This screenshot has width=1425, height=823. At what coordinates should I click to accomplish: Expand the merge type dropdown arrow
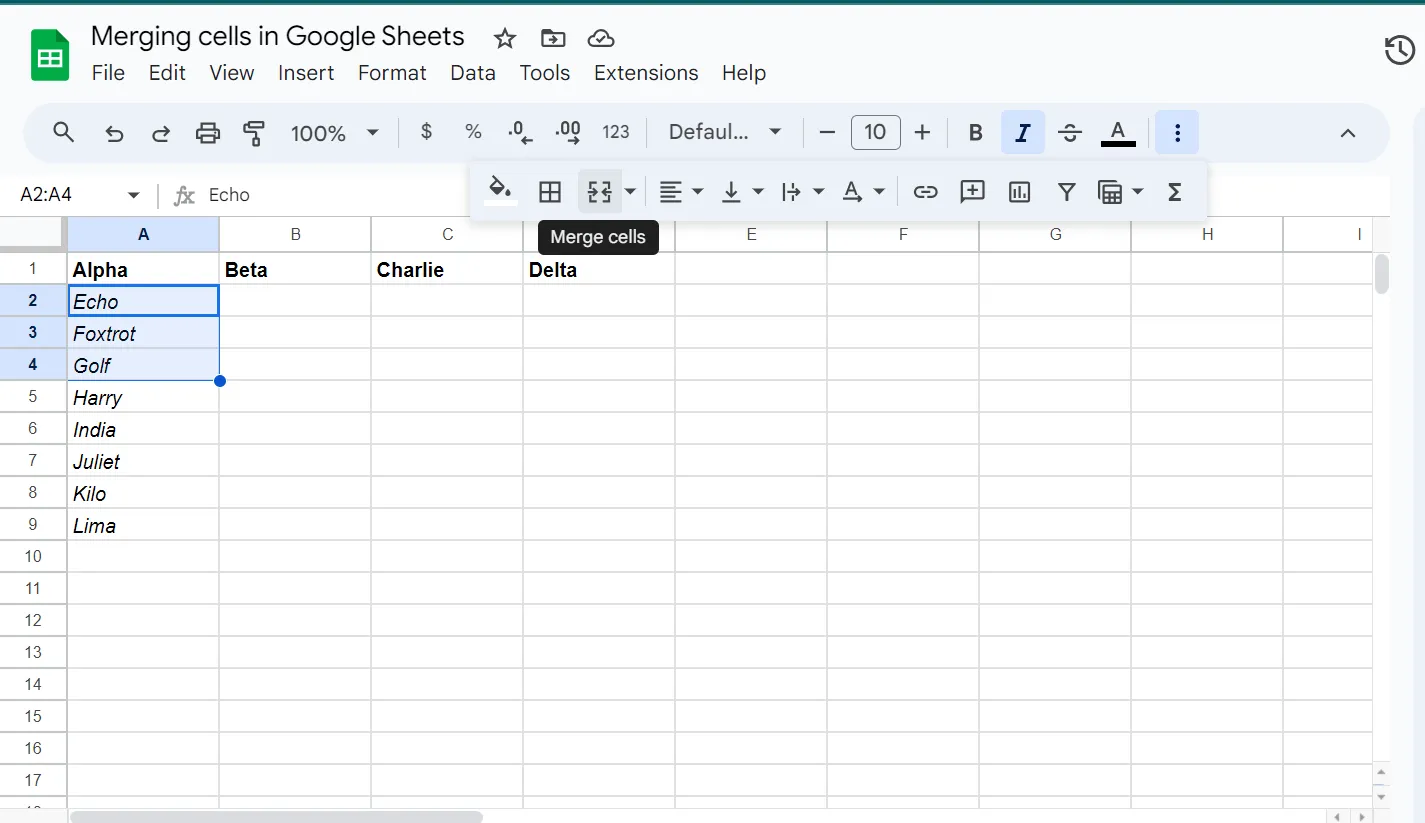pyautogui.click(x=630, y=191)
